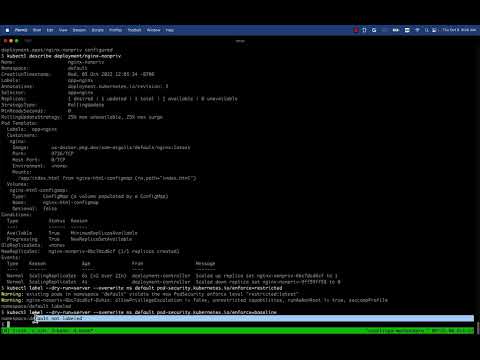The image size is (480, 360).
Task: Open the Session menu
Action: click(x=79, y=30)
